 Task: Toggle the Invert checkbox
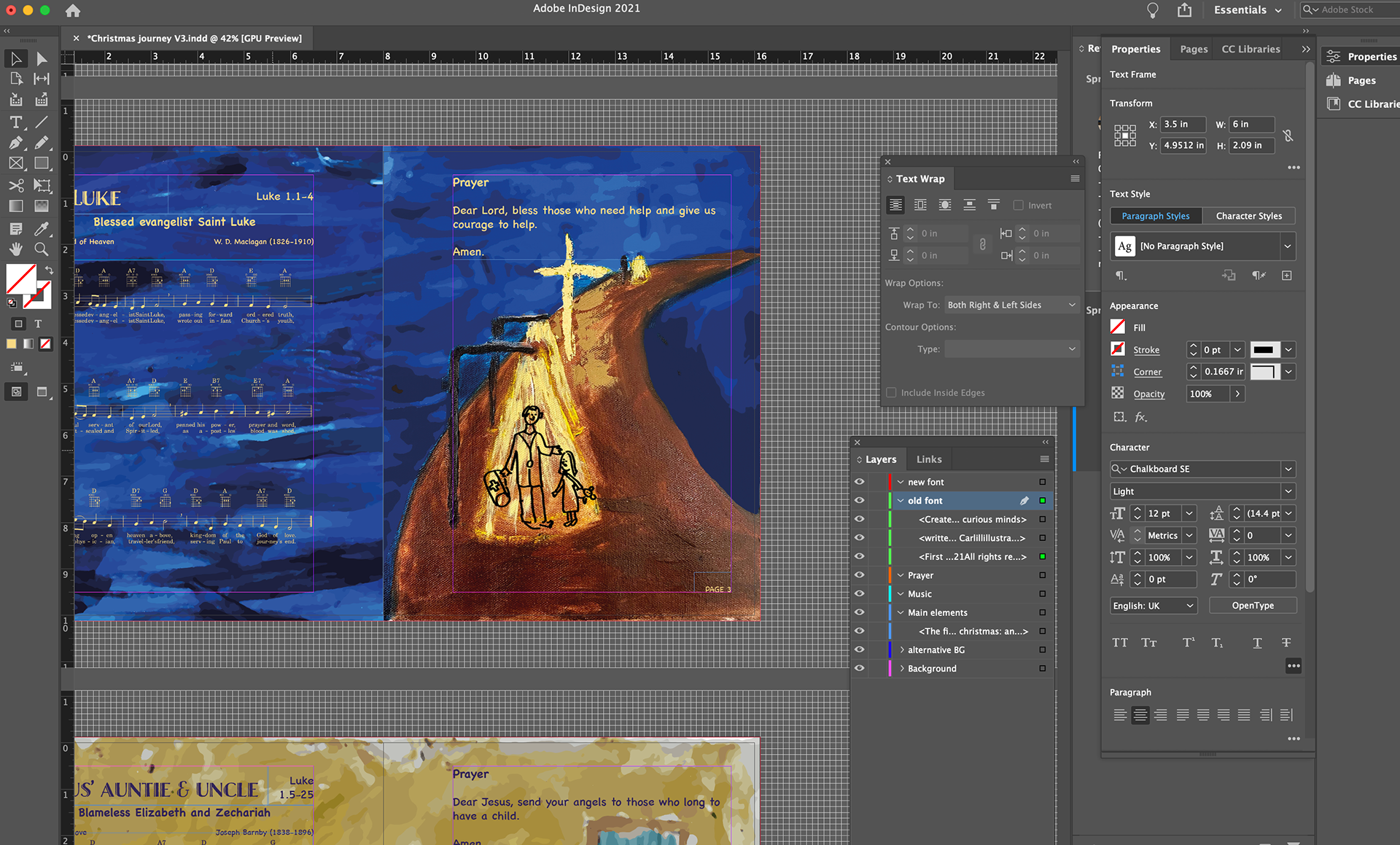click(x=1019, y=206)
